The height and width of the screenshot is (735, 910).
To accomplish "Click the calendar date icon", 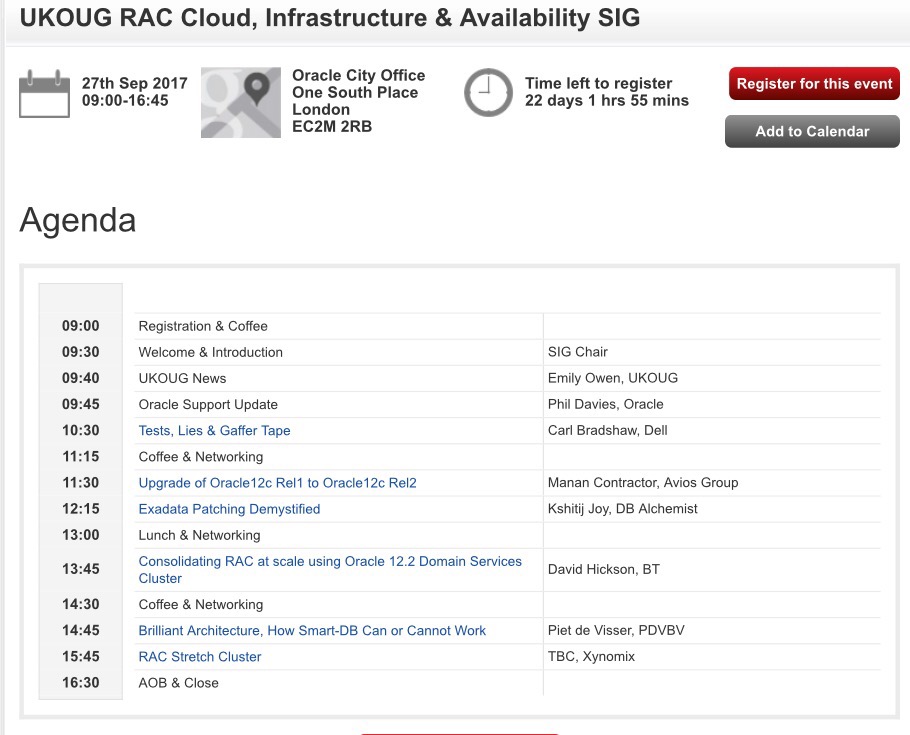I will point(45,93).
